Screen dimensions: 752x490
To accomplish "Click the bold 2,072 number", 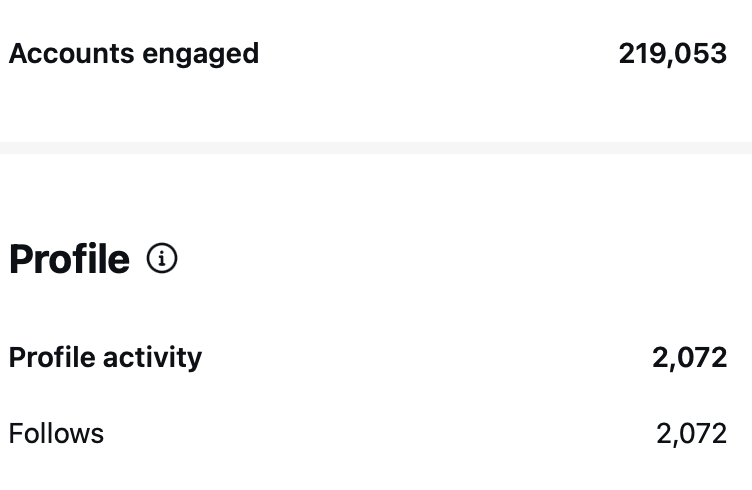I will pos(689,357).
